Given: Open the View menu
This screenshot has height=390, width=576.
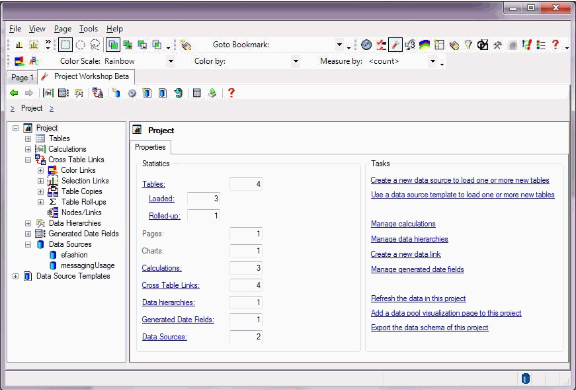Looking at the screenshot, I should tap(37, 29).
